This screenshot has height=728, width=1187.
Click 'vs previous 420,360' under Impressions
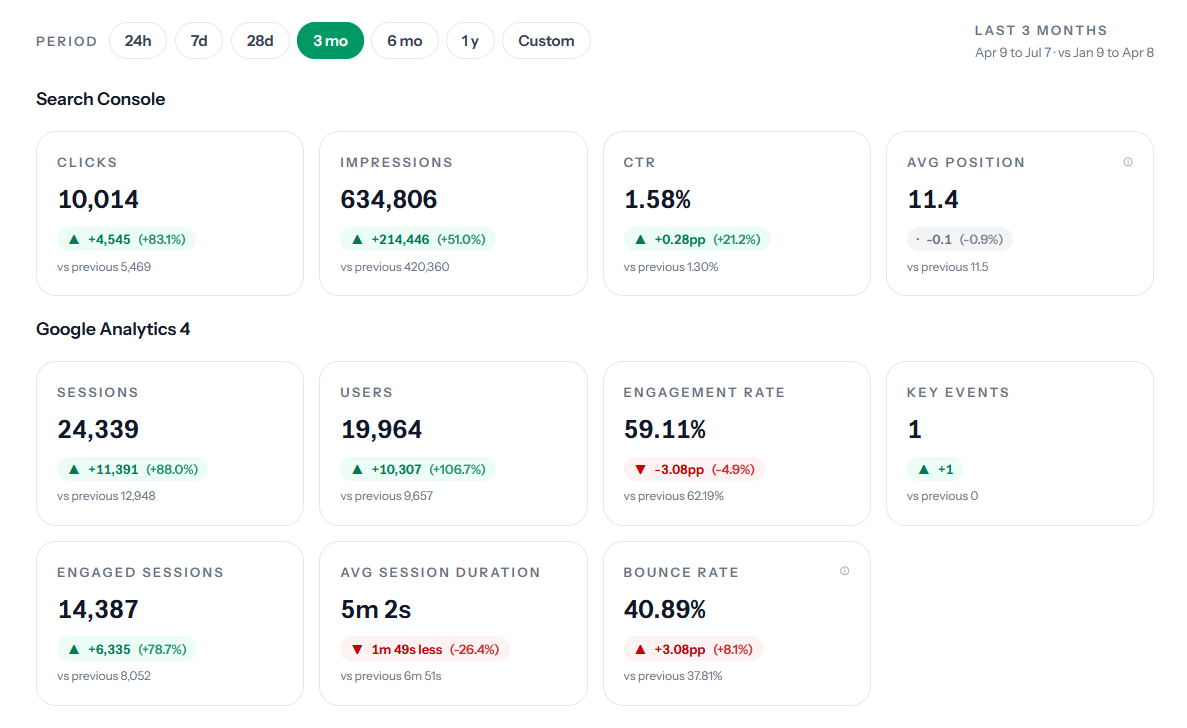tap(394, 267)
